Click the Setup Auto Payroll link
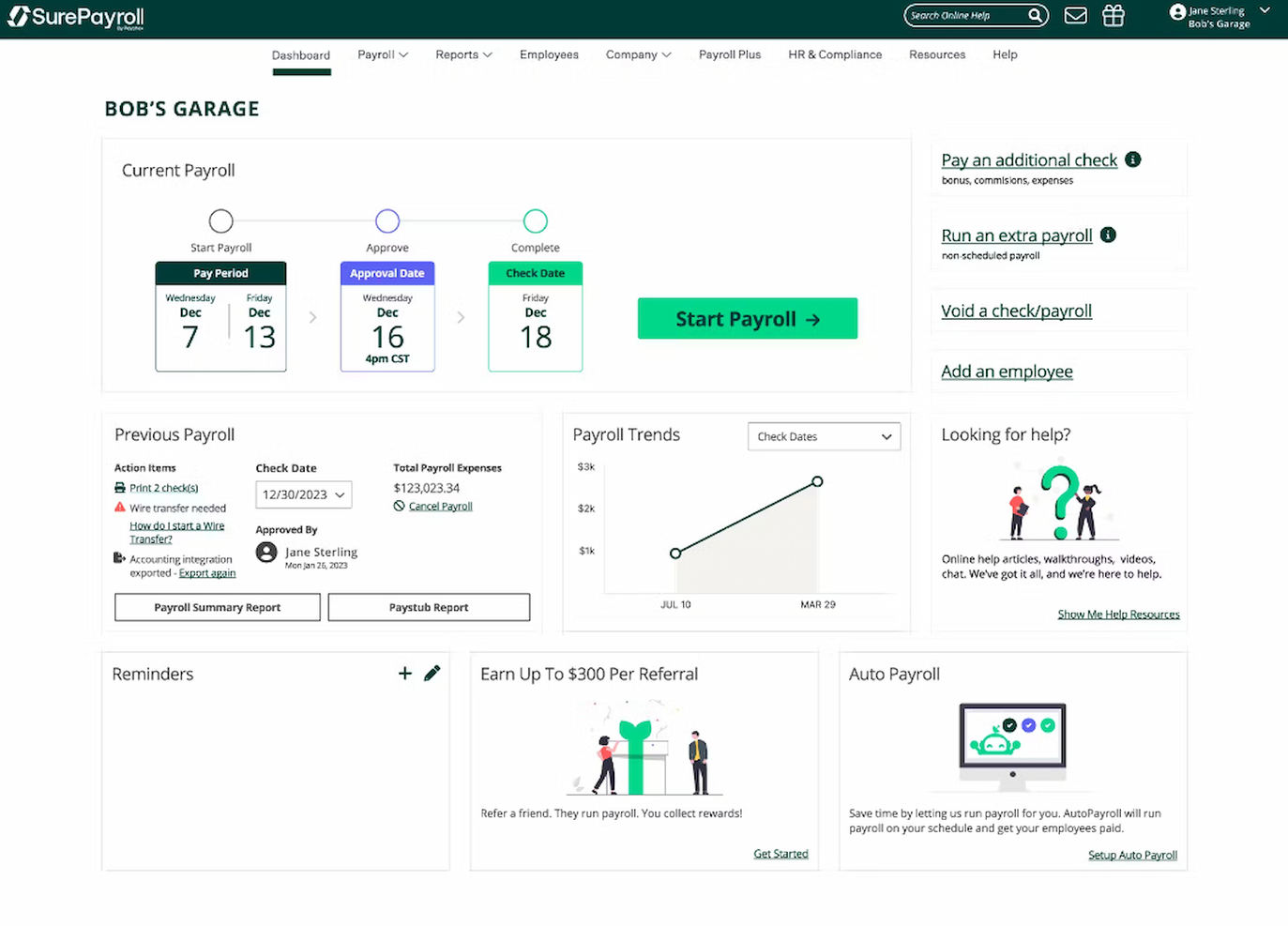Image resolution: width=1288 pixels, height=926 pixels. coord(1131,855)
